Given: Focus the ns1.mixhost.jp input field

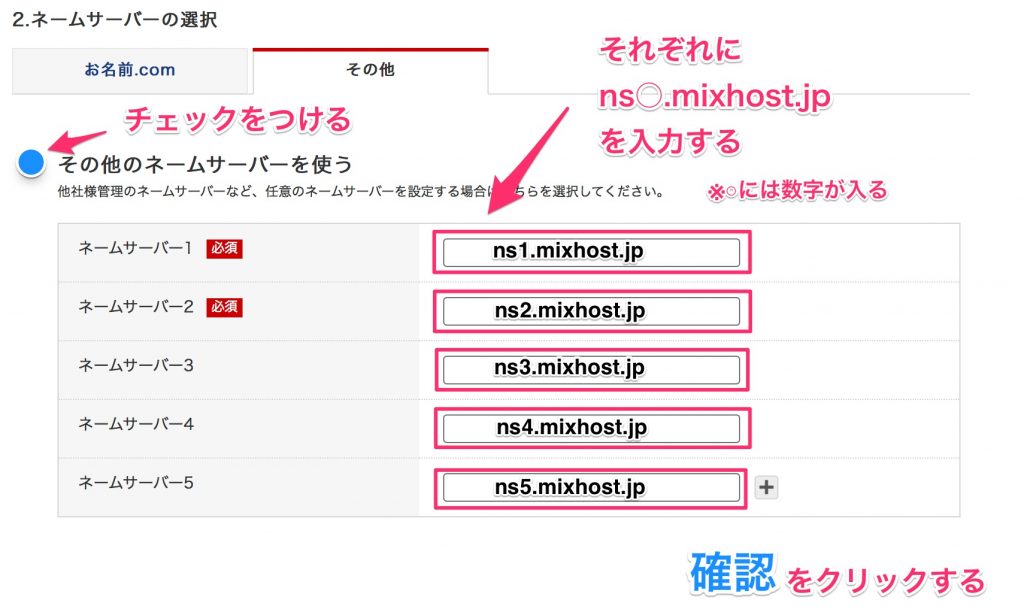Looking at the screenshot, I should coord(591,253).
